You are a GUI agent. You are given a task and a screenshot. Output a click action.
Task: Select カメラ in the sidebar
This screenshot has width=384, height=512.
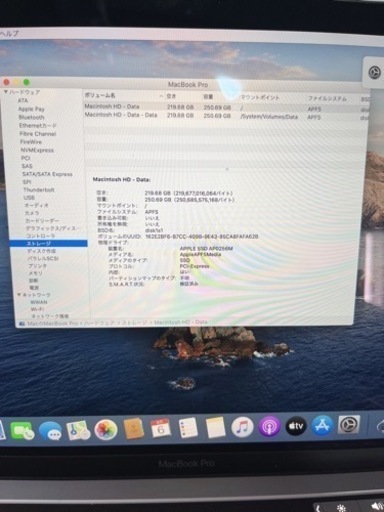coord(32,213)
